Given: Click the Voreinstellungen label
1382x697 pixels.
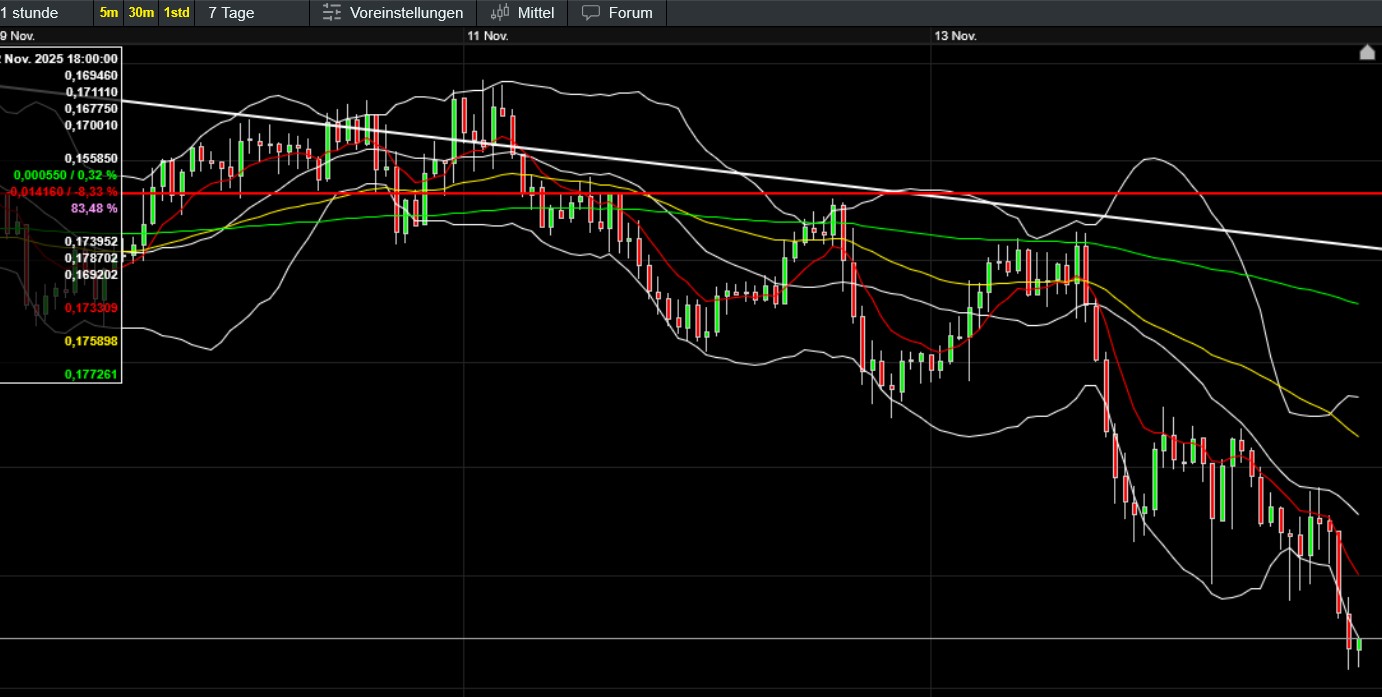Looking at the screenshot, I should click(406, 13).
